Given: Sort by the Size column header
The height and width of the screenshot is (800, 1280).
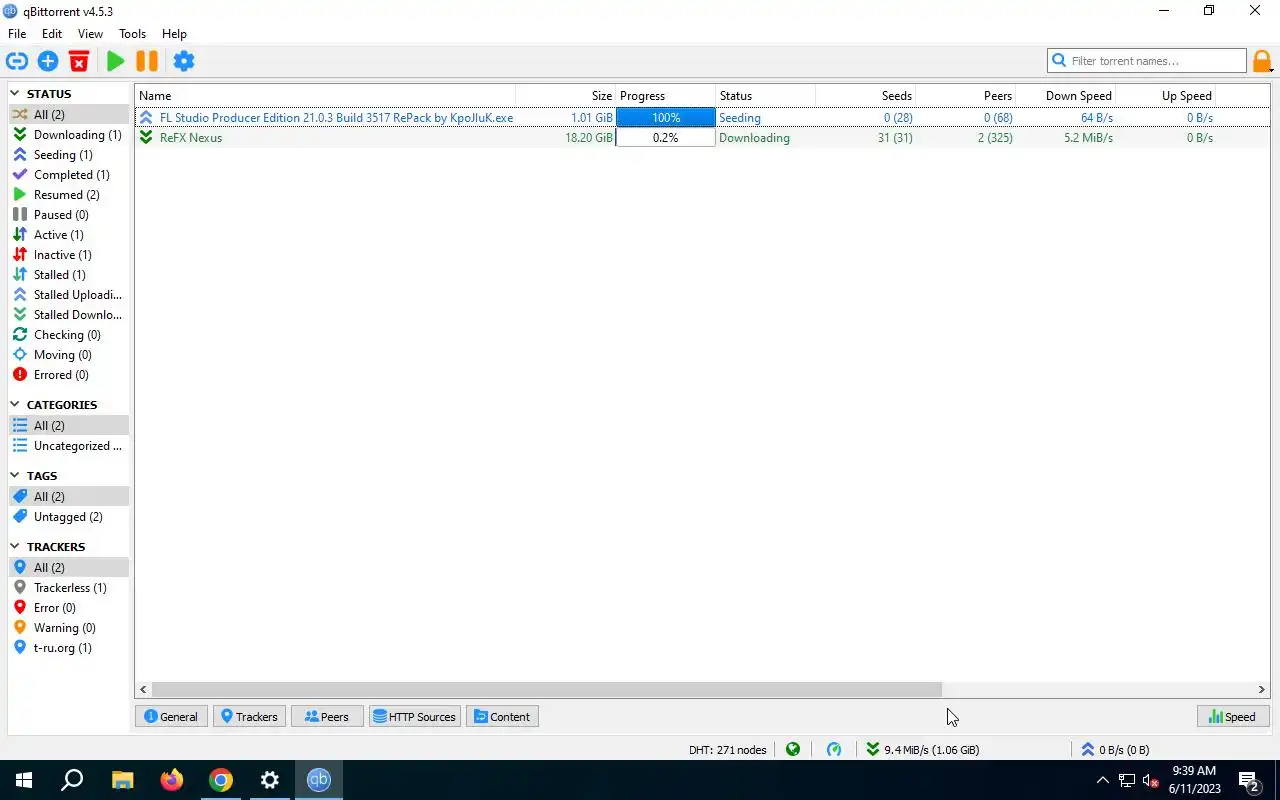Looking at the screenshot, I should point(566,96).
